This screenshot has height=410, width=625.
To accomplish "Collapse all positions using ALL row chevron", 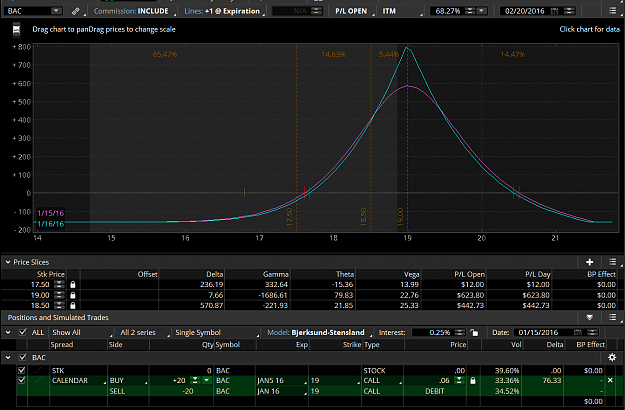I will (8, 332).
